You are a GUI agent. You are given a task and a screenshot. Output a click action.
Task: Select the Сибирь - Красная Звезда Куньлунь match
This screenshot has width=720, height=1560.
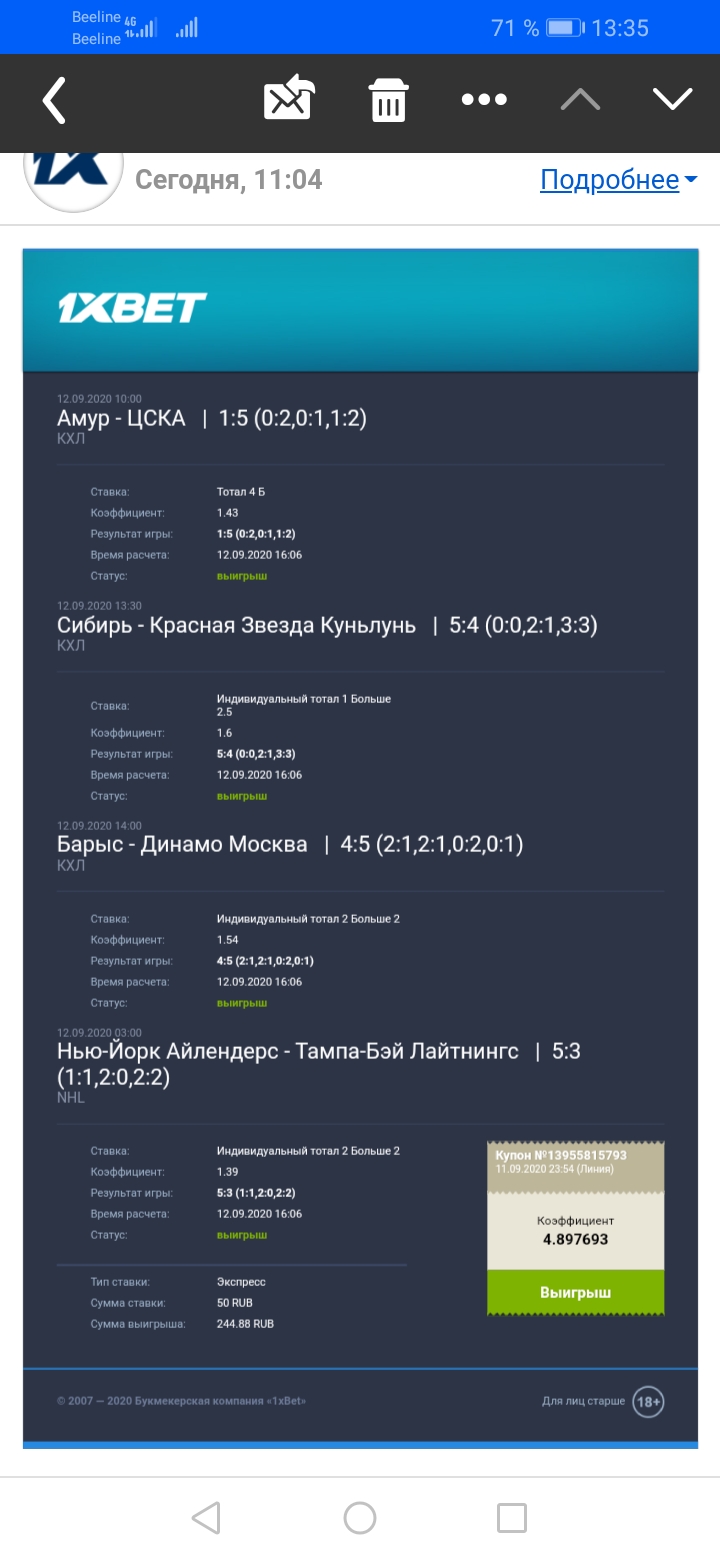click(236, 626)
